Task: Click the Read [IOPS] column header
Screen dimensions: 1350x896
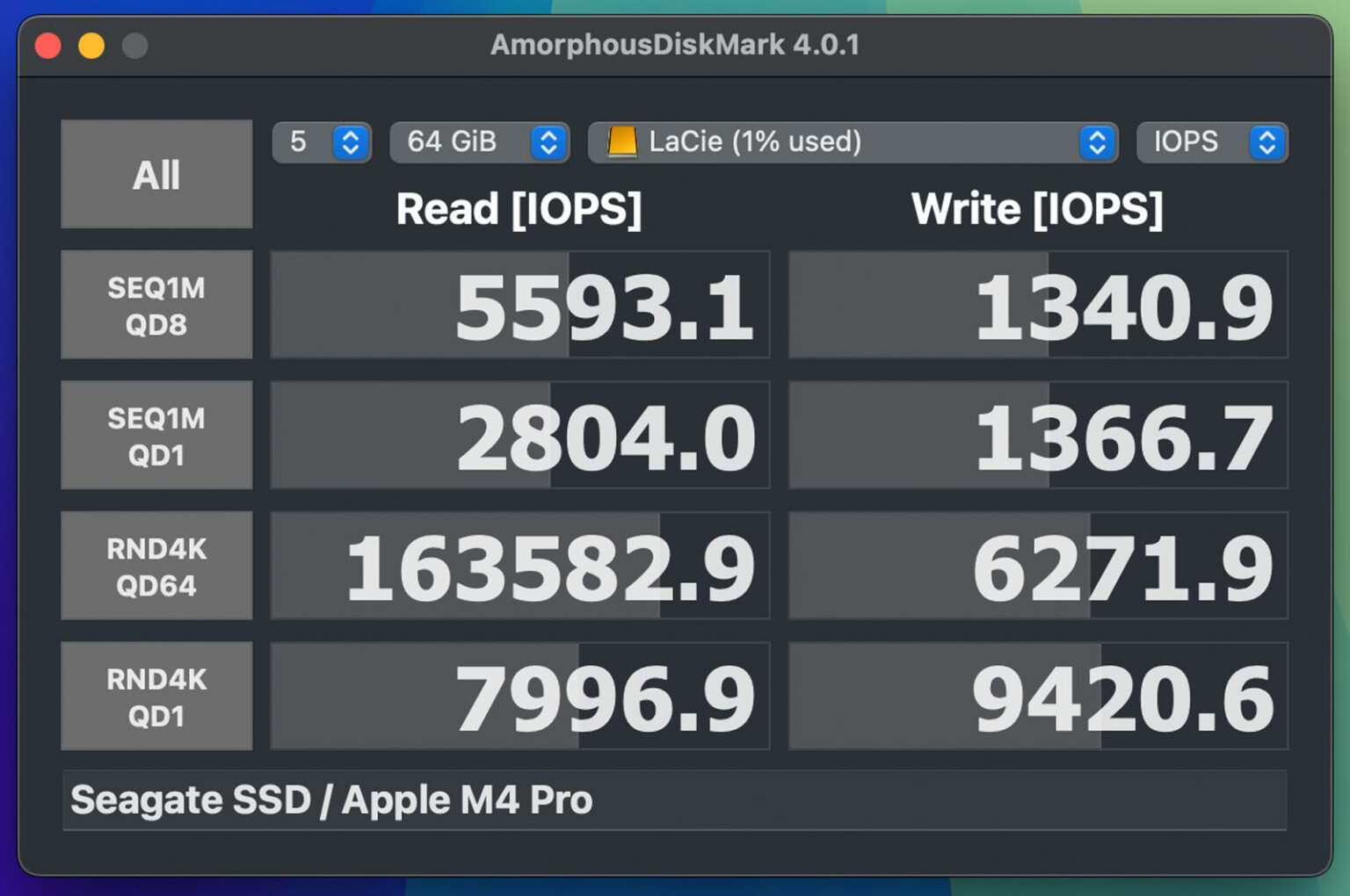Action: pos(519,210)
